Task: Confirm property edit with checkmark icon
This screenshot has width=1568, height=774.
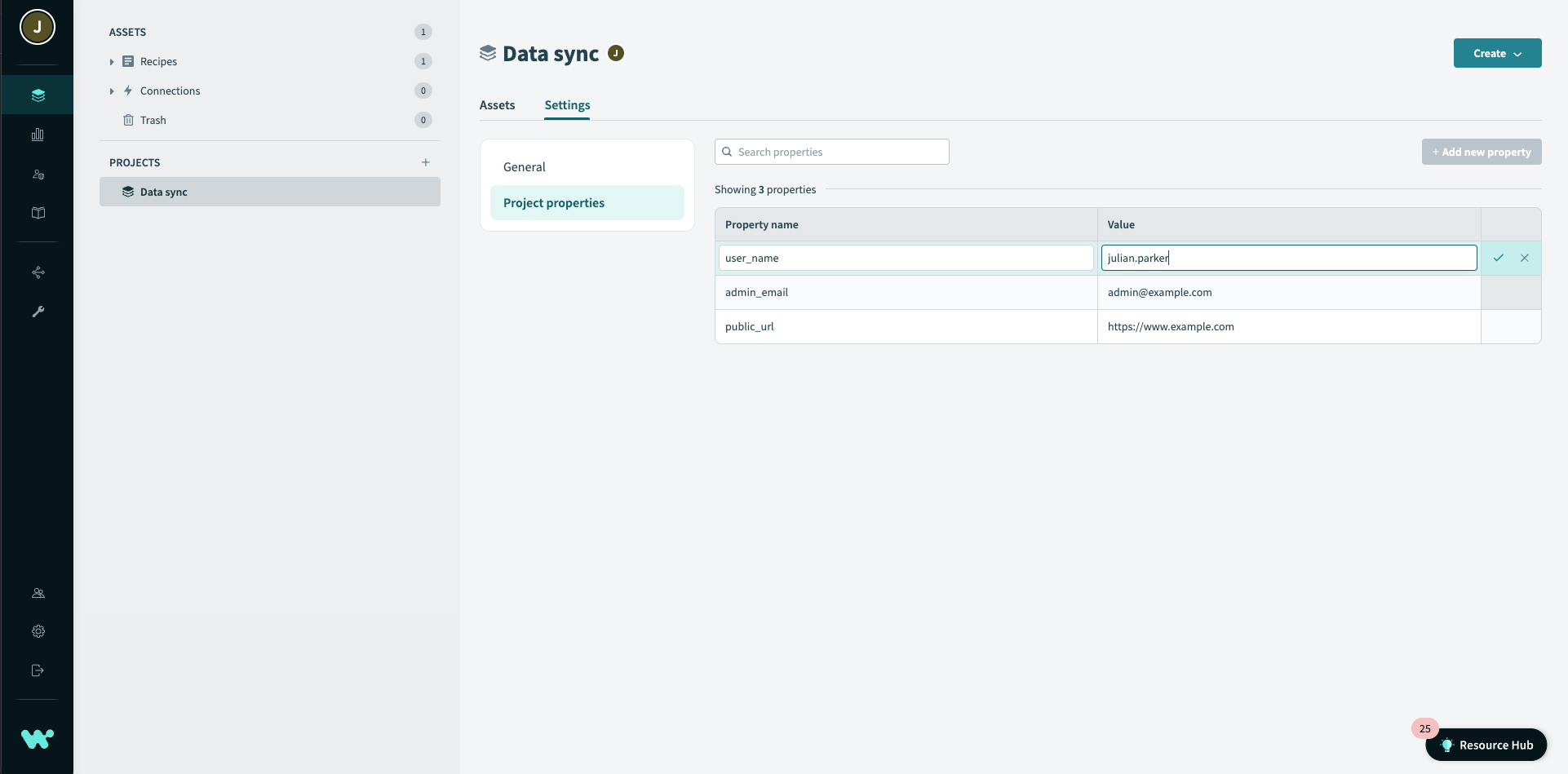Action: [1498, 258]
